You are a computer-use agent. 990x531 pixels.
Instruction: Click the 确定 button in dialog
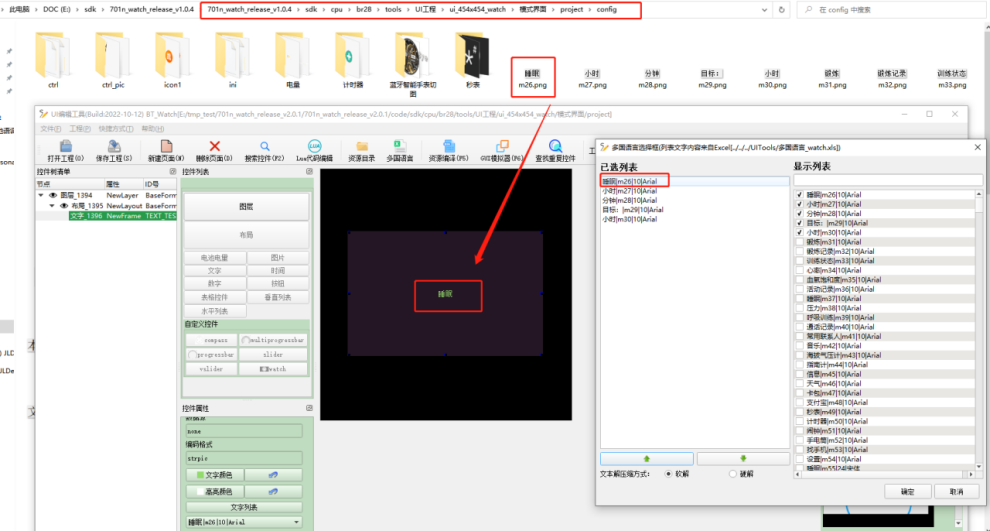click(x=907, y=491)
